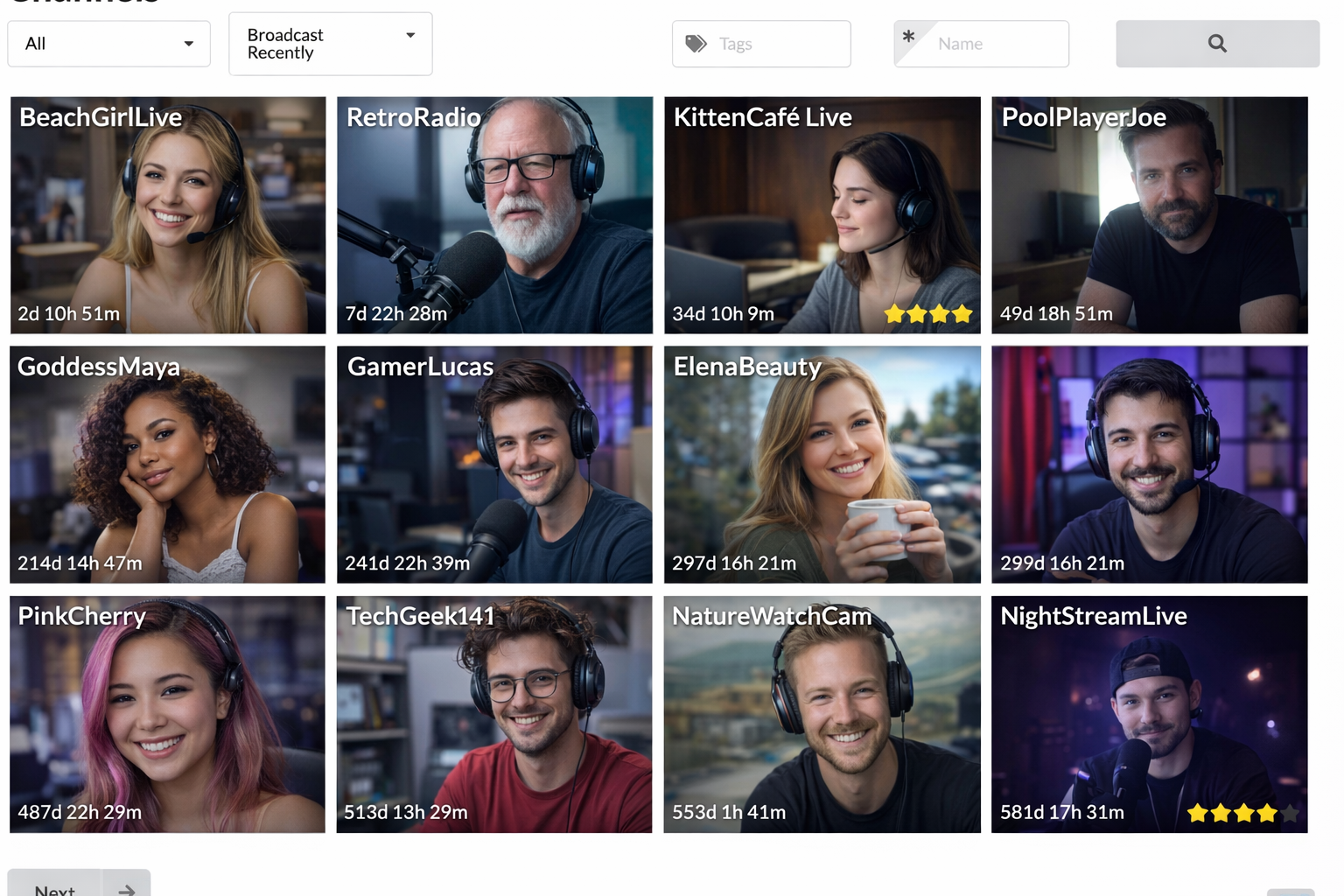Open the All category dropdown
The height and width of the screenshot is (896, 1344).
pyautogui.click(x=108, y=44)
